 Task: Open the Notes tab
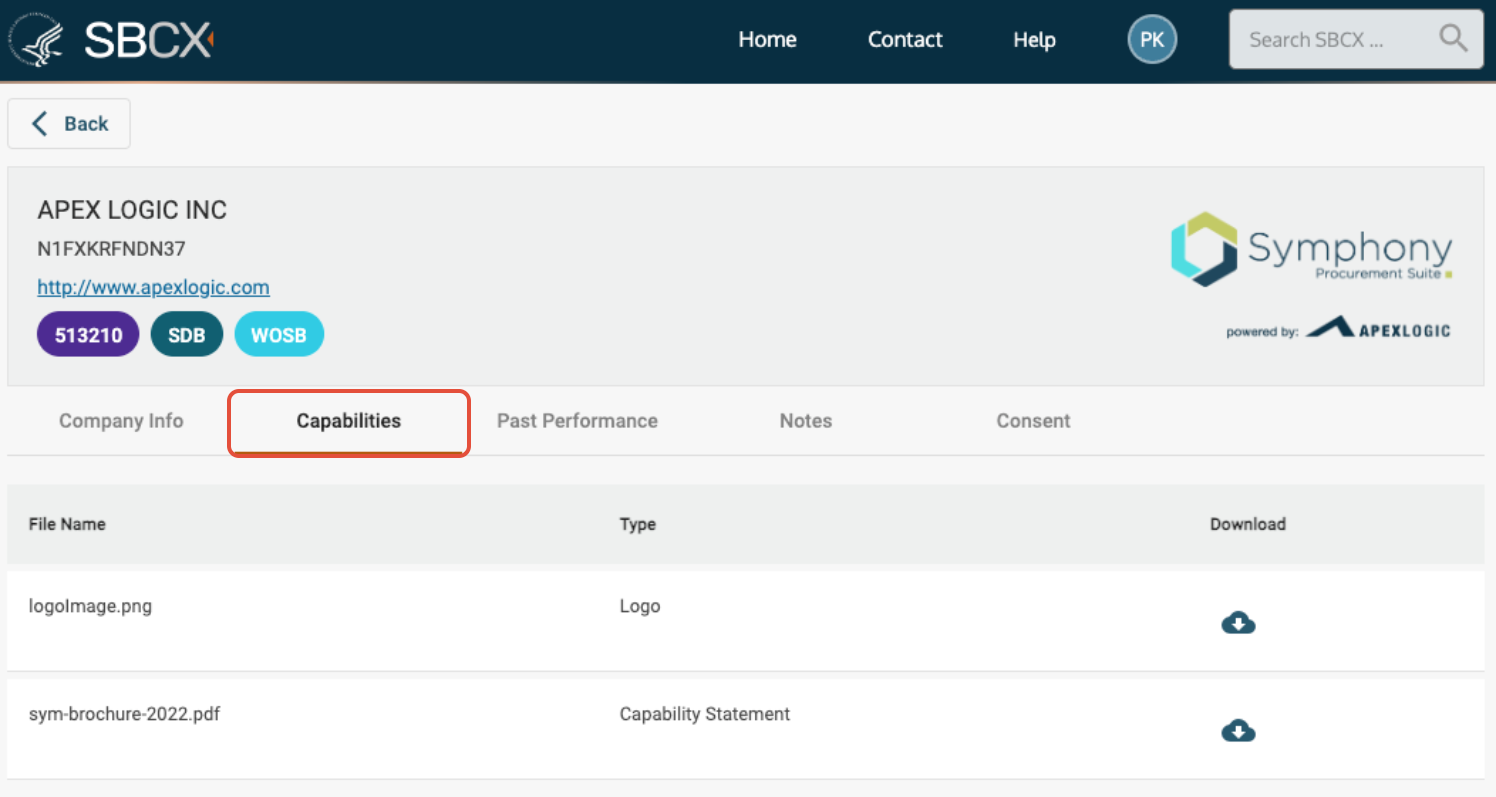pyautogui.click(x=806, y=421)
